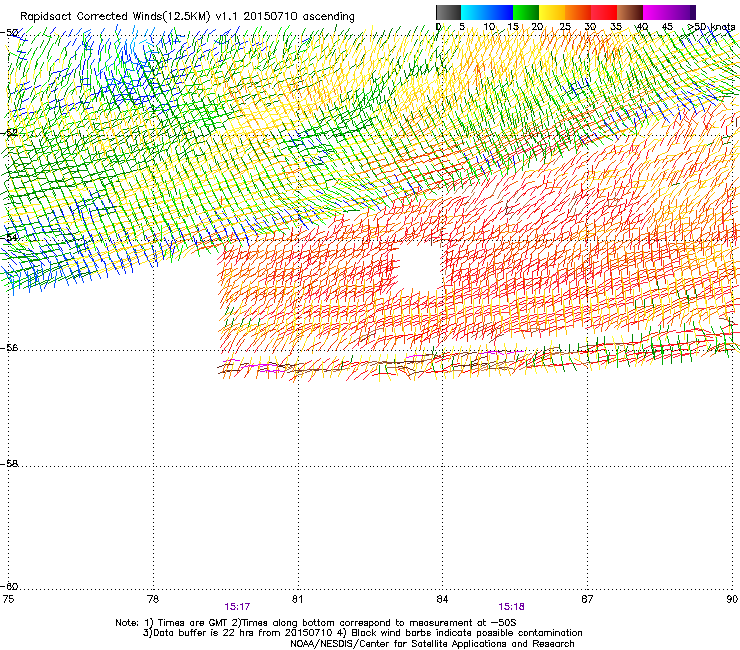Screen dimensions: 740x650
Task: Click the NOAA/NESDIS credit line
Action: tap(432, 644)
